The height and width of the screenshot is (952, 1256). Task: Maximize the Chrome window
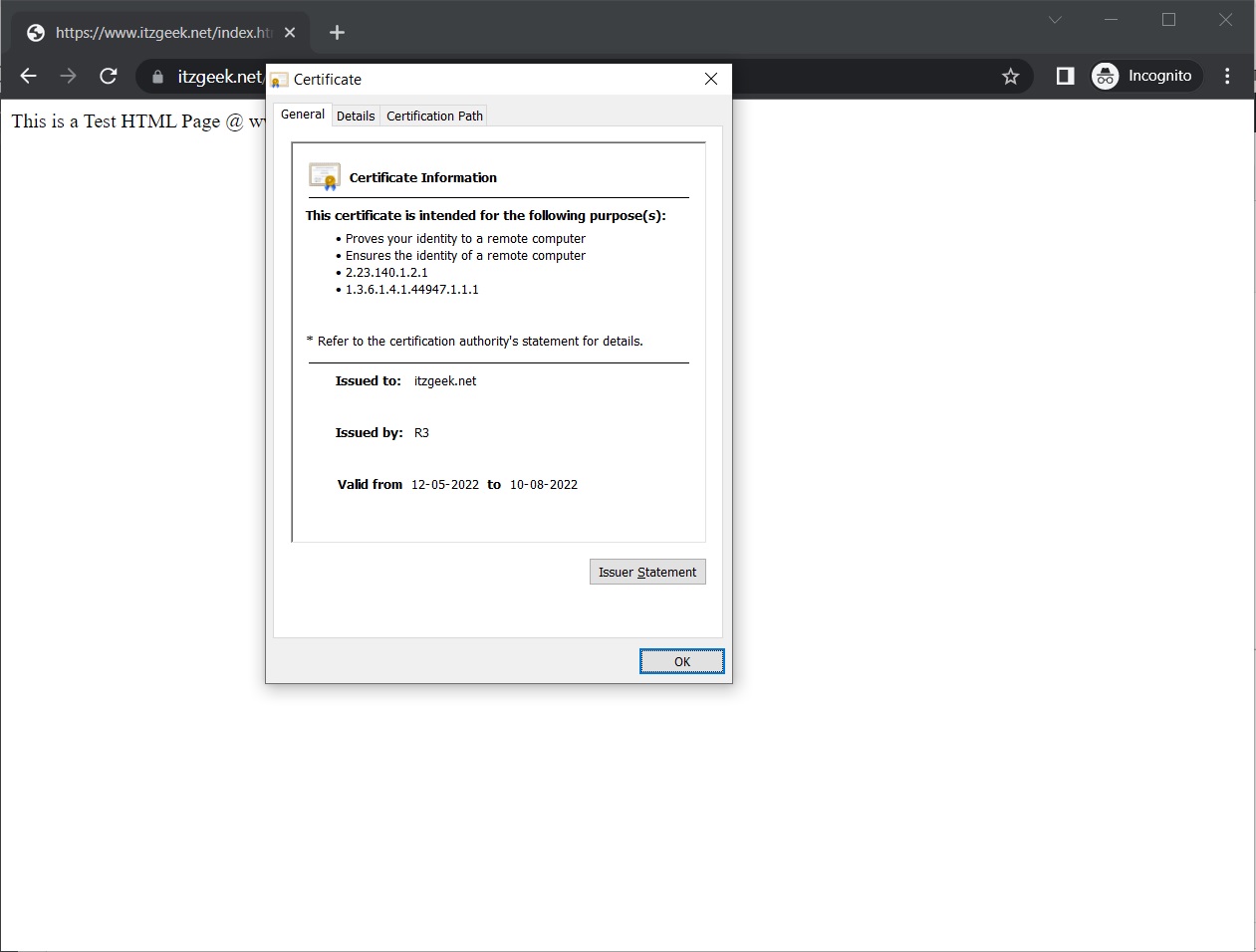(x=1169, y=20)
